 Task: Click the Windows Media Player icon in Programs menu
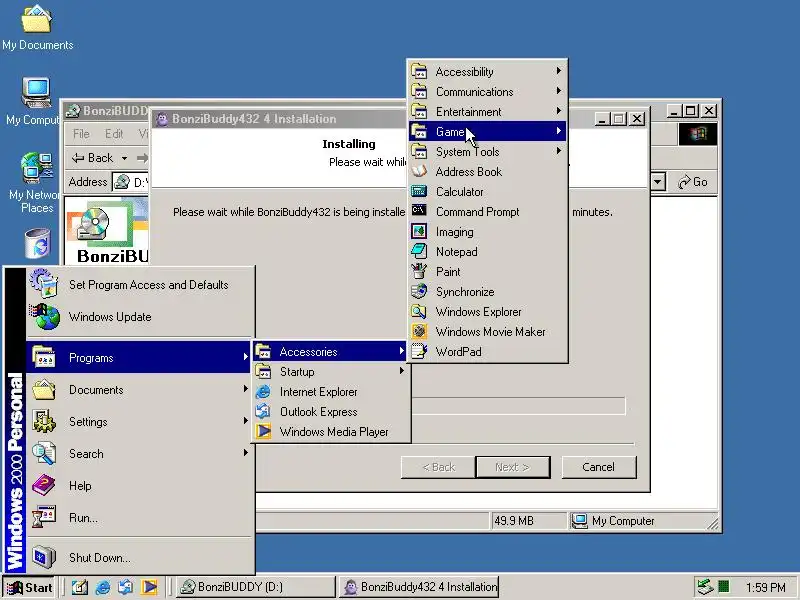[263, 431]
